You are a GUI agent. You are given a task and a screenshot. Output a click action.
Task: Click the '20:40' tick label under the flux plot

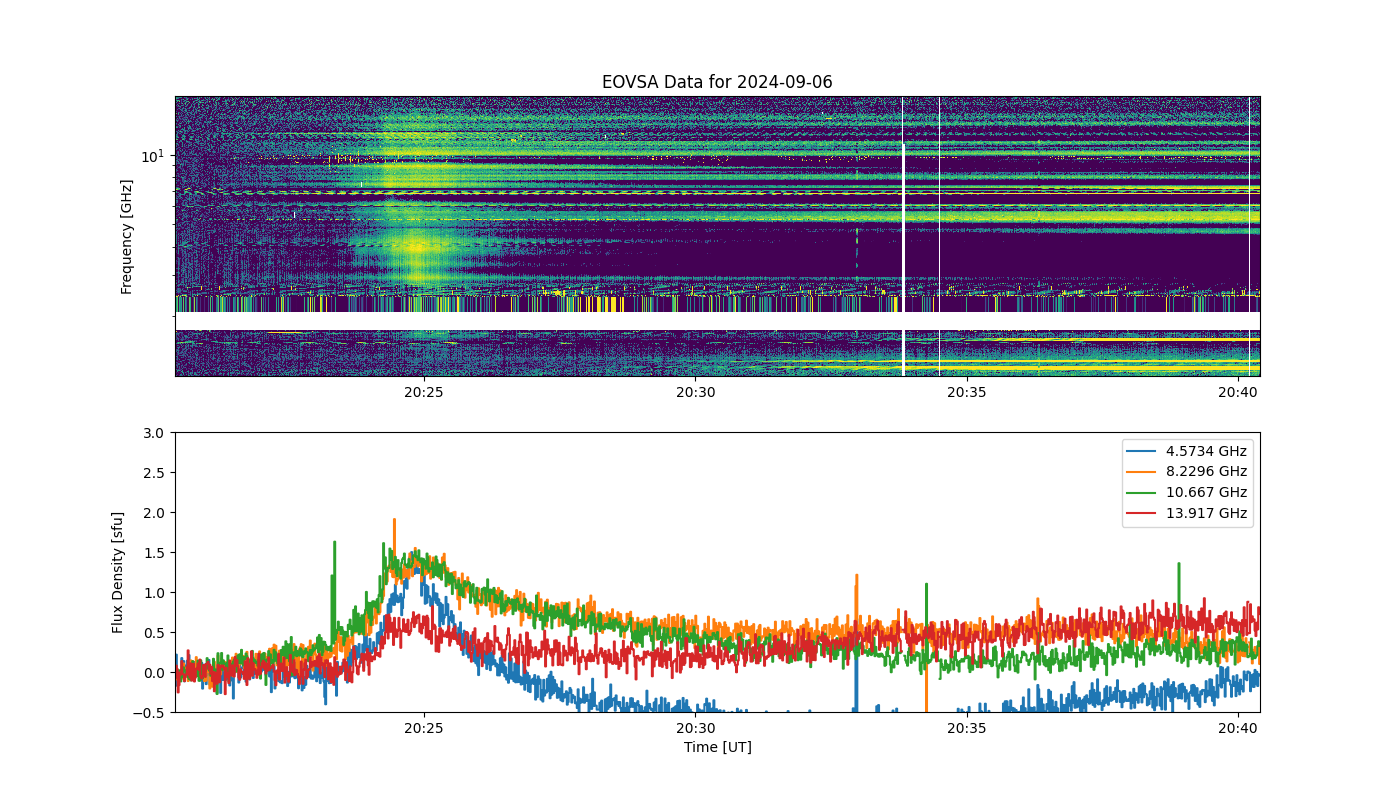click(1238, 728)
